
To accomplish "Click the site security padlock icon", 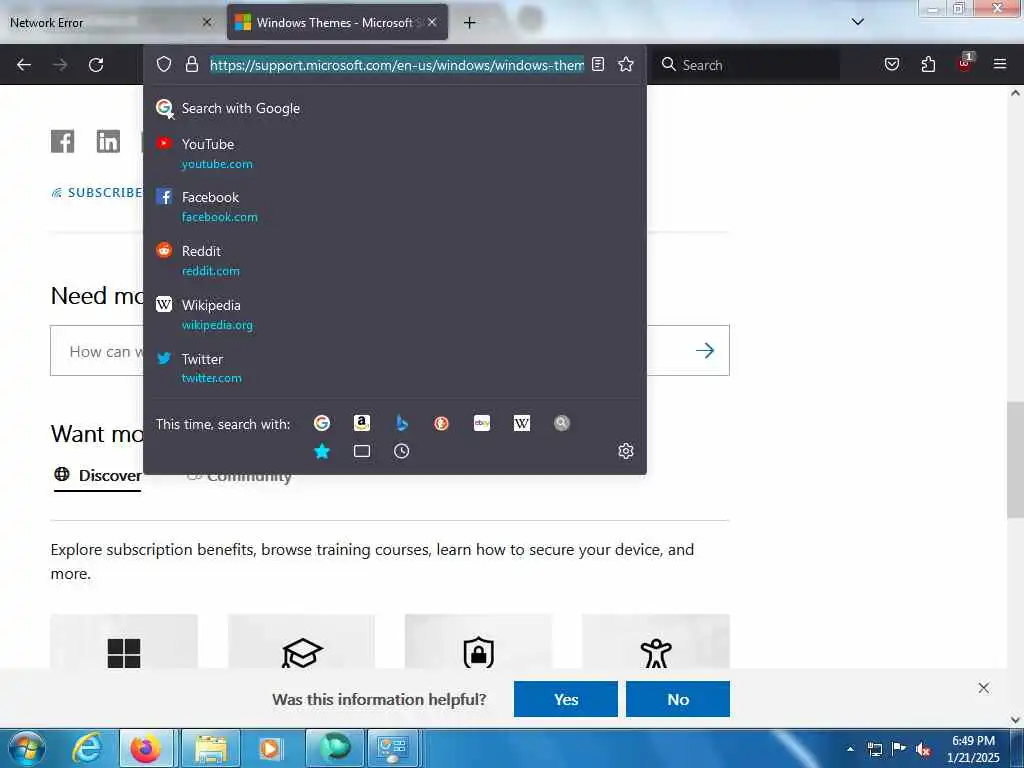I will [191, 64].
